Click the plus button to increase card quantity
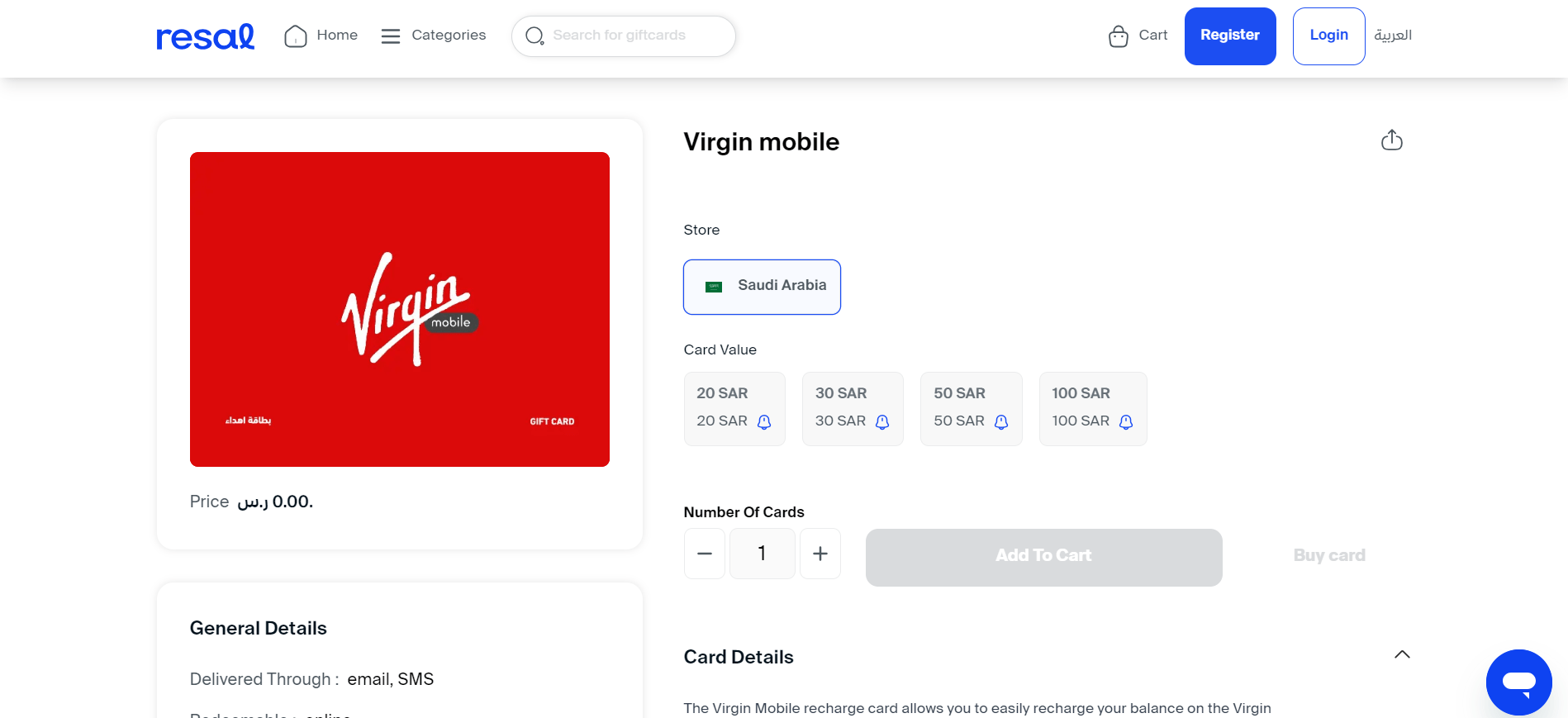 tap(820, 554)
